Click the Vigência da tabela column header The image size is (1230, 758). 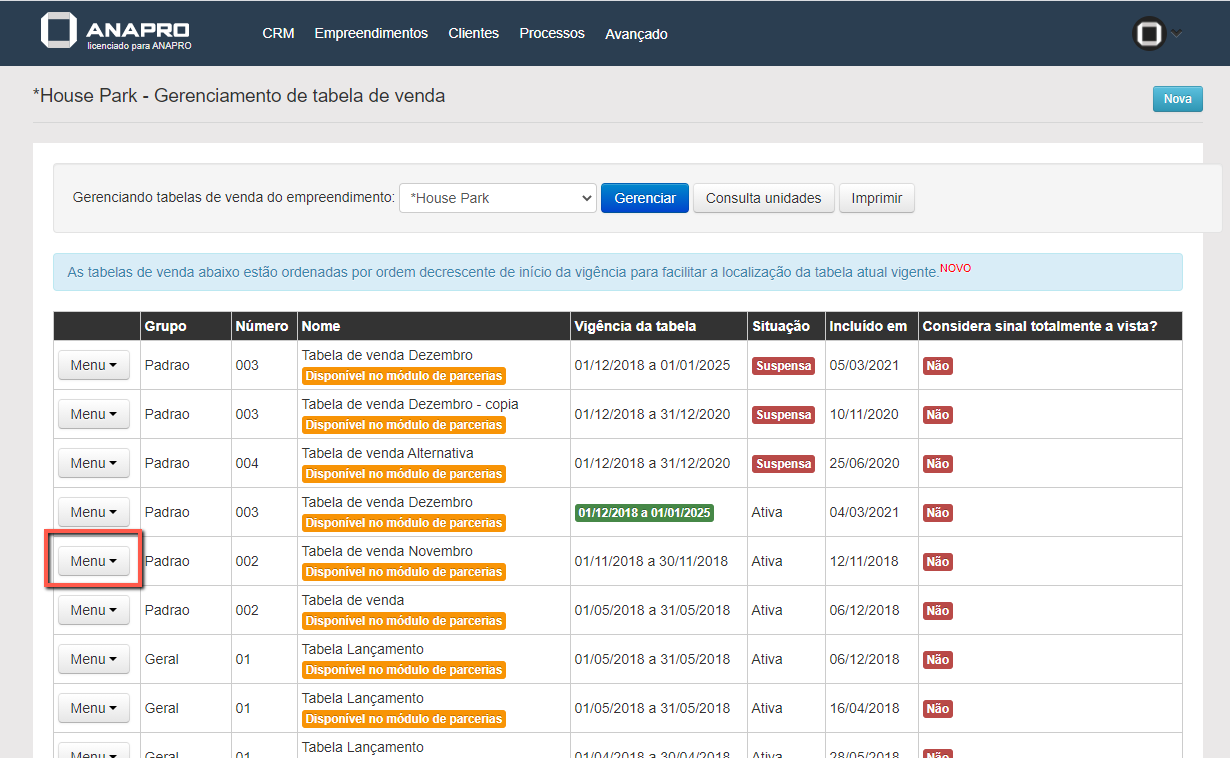pos(635,326)
